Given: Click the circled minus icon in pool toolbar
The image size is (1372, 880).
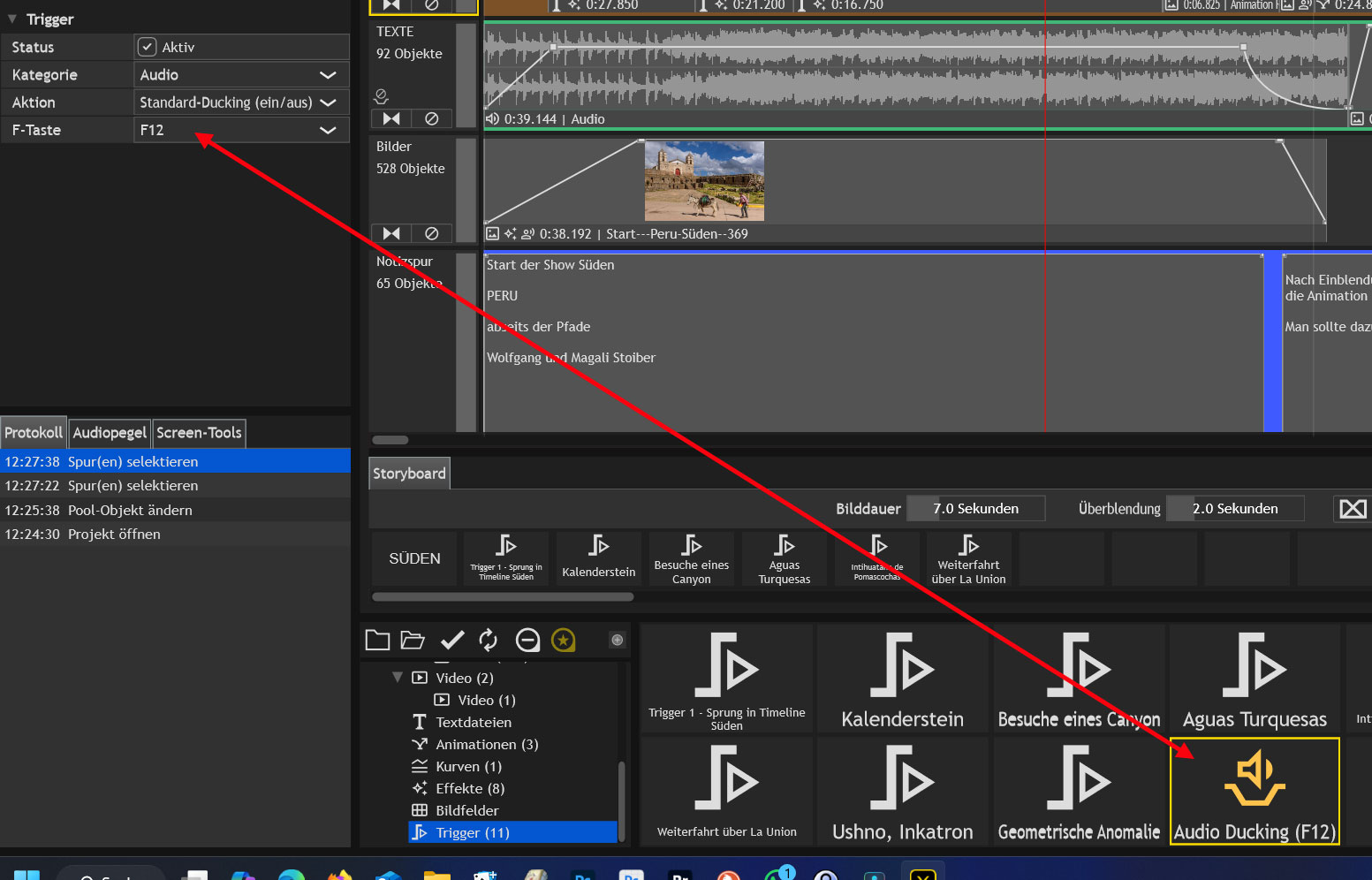Looking at the screenshot, I should tap(527, 640).
